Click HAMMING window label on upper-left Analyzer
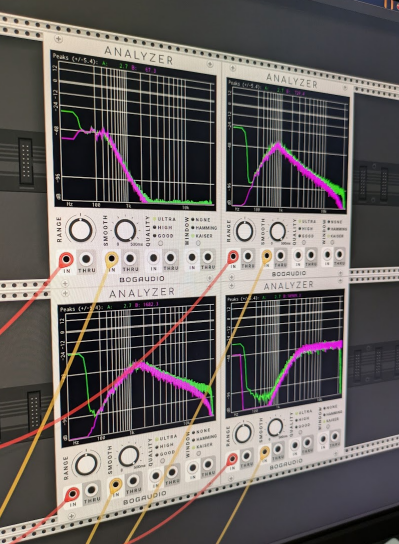The width and height of the screenshot is (399, 544). [x=206, y=228]
